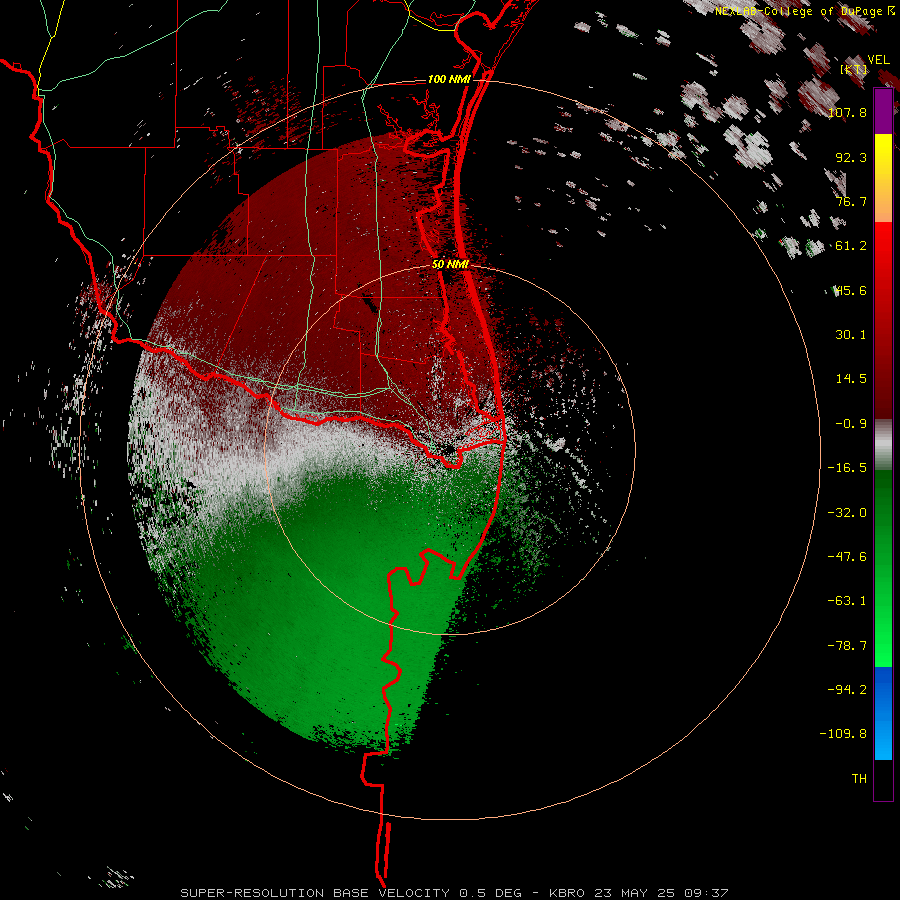Select the 92.3 legend value

click(851, 157)
